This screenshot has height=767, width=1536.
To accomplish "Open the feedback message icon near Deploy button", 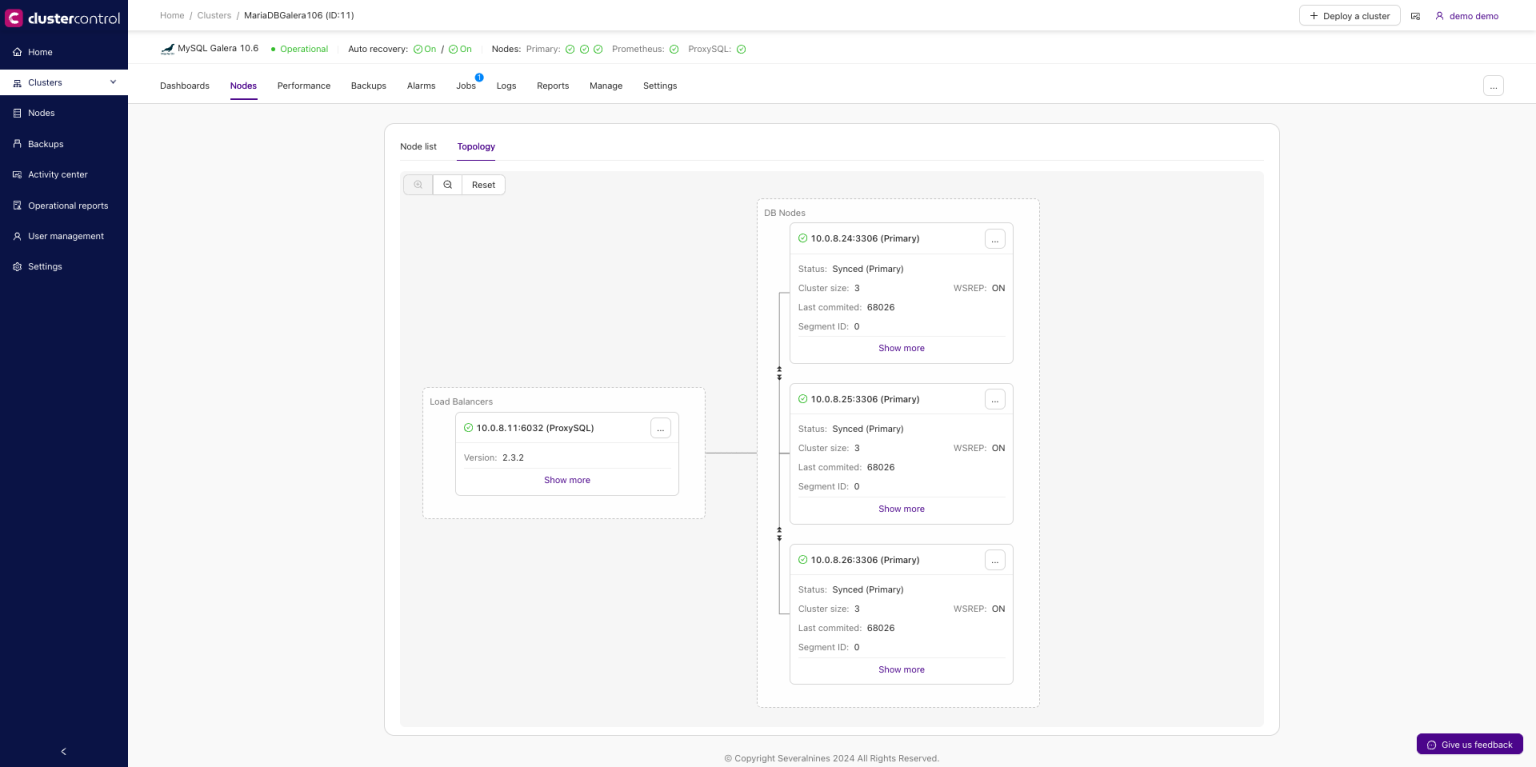I will pyautogui.click(x=1417, y=15).
